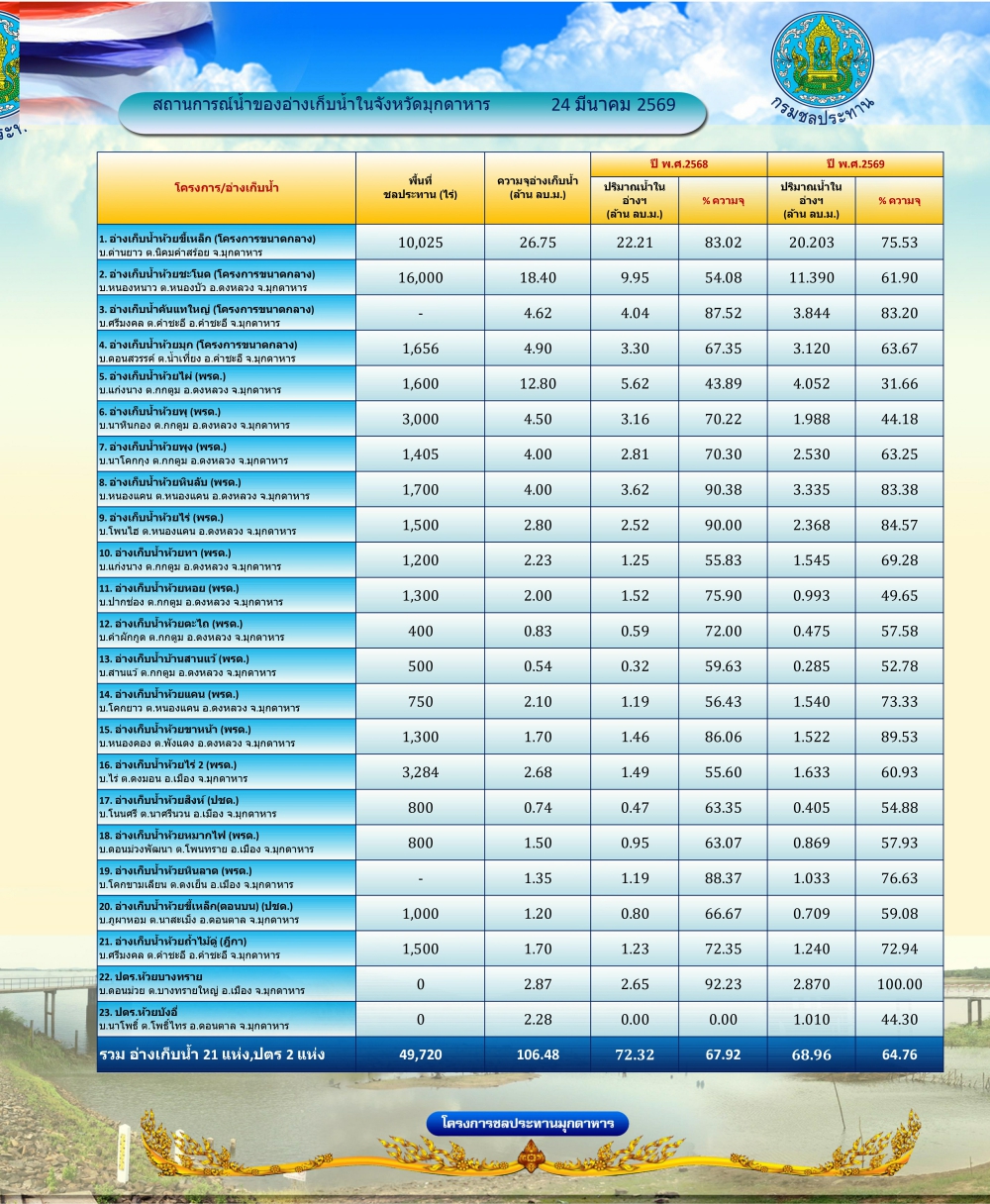Click the พื้นที่ชลประทาน (ไร่) column header
990x1204 pixels.
(420, 188)
